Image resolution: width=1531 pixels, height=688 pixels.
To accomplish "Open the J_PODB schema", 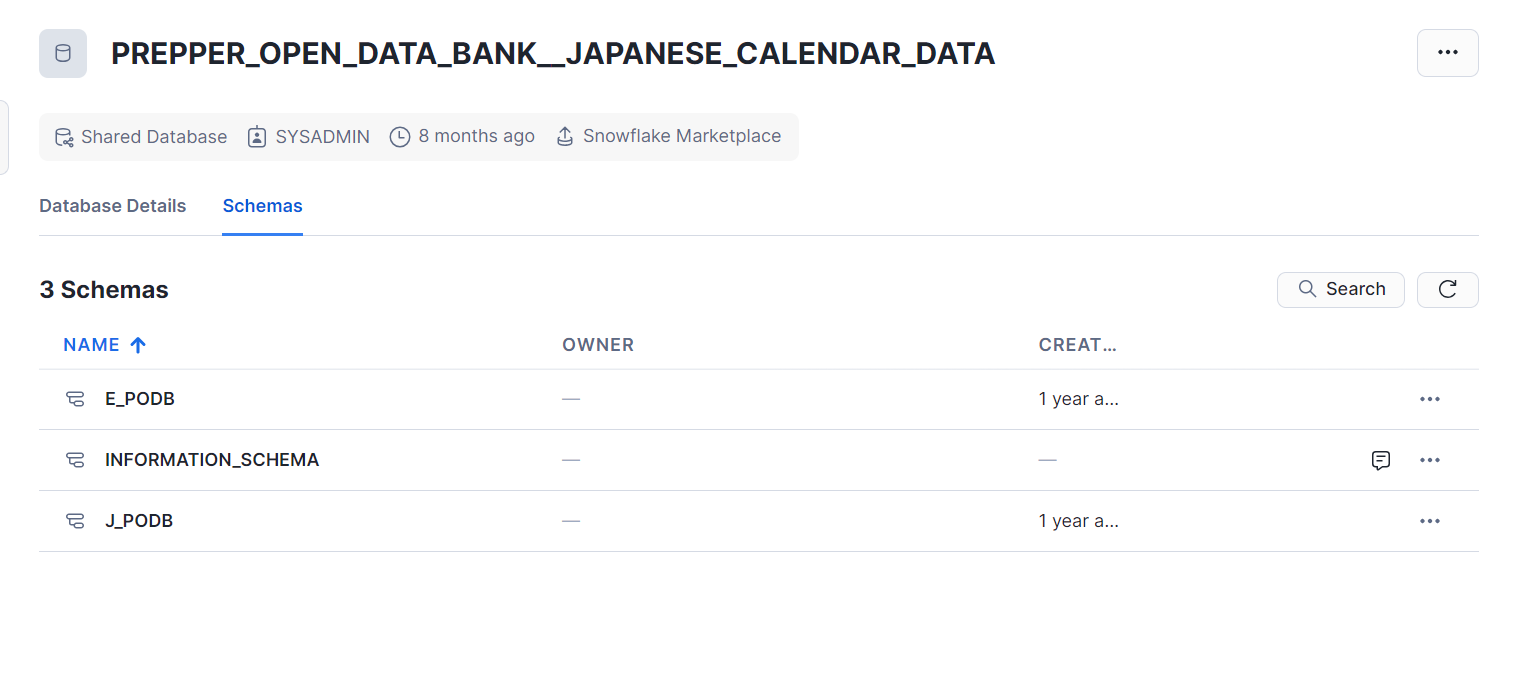I will point(139,521).
